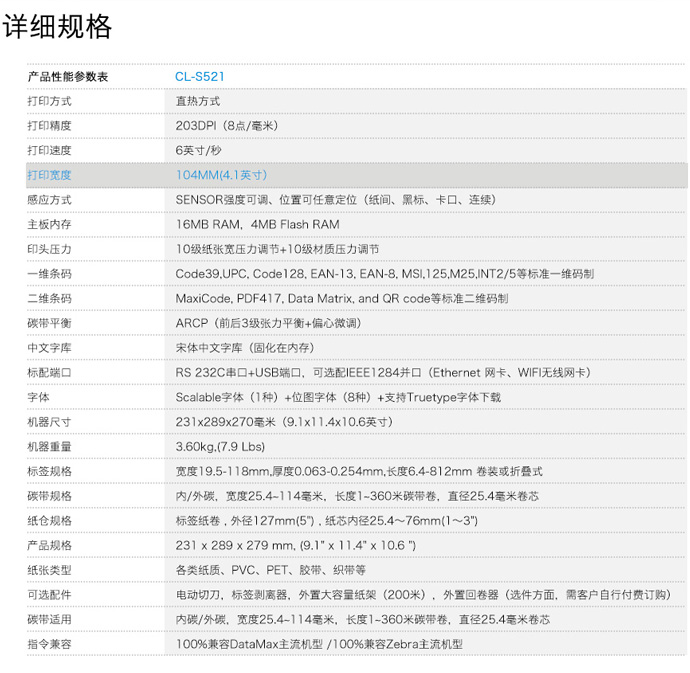Select the 印头压力 row label
Screen dimensions: 690x673
point(49,249)
